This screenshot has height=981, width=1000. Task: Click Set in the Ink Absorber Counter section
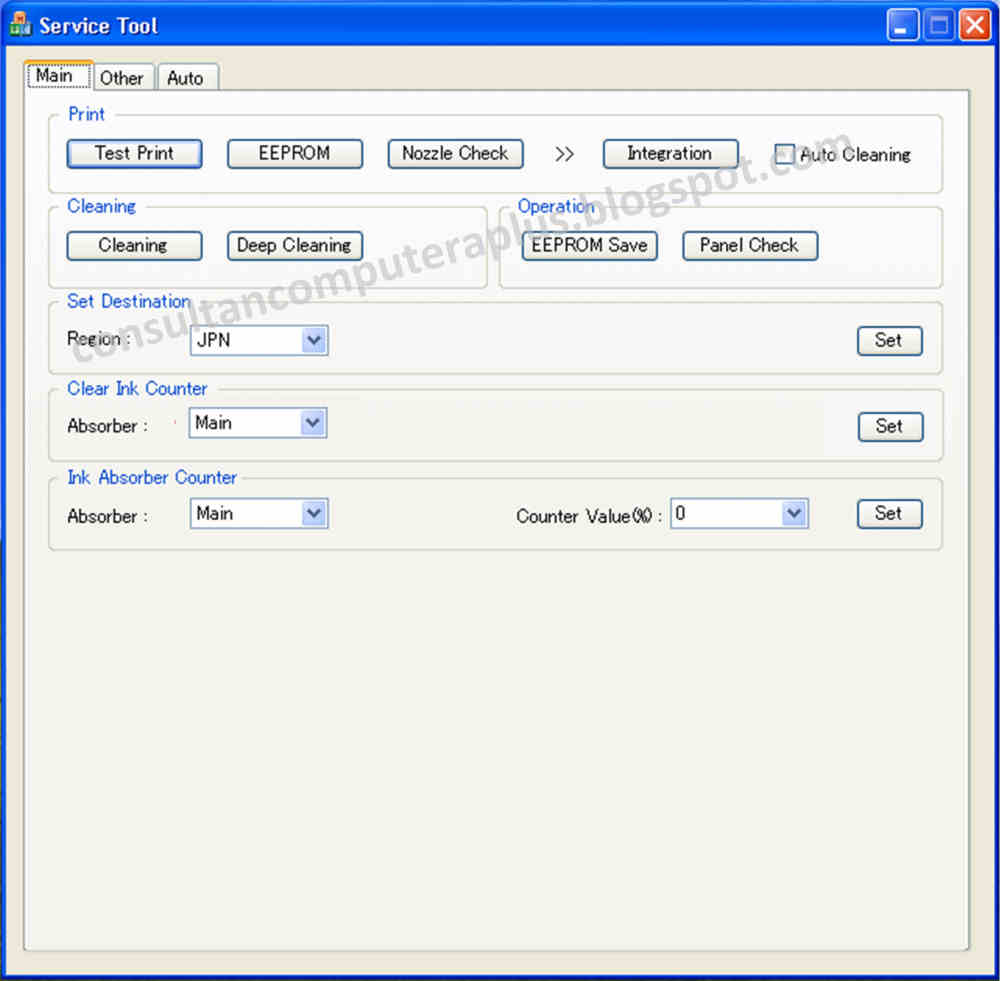coord(889,513)
